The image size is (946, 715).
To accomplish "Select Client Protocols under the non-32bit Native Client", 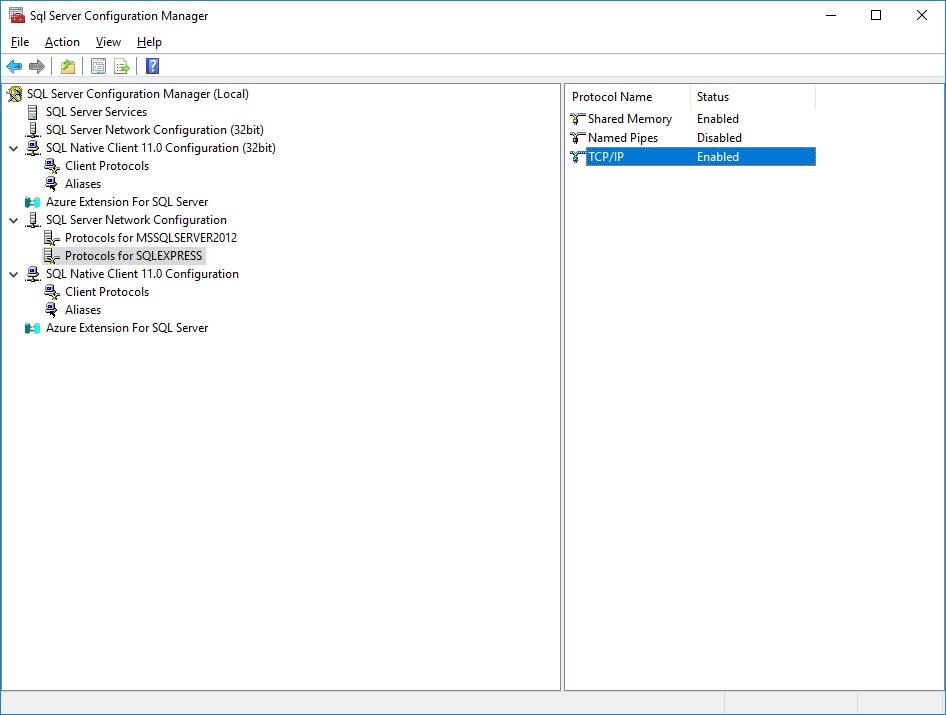I will [107, 292].
